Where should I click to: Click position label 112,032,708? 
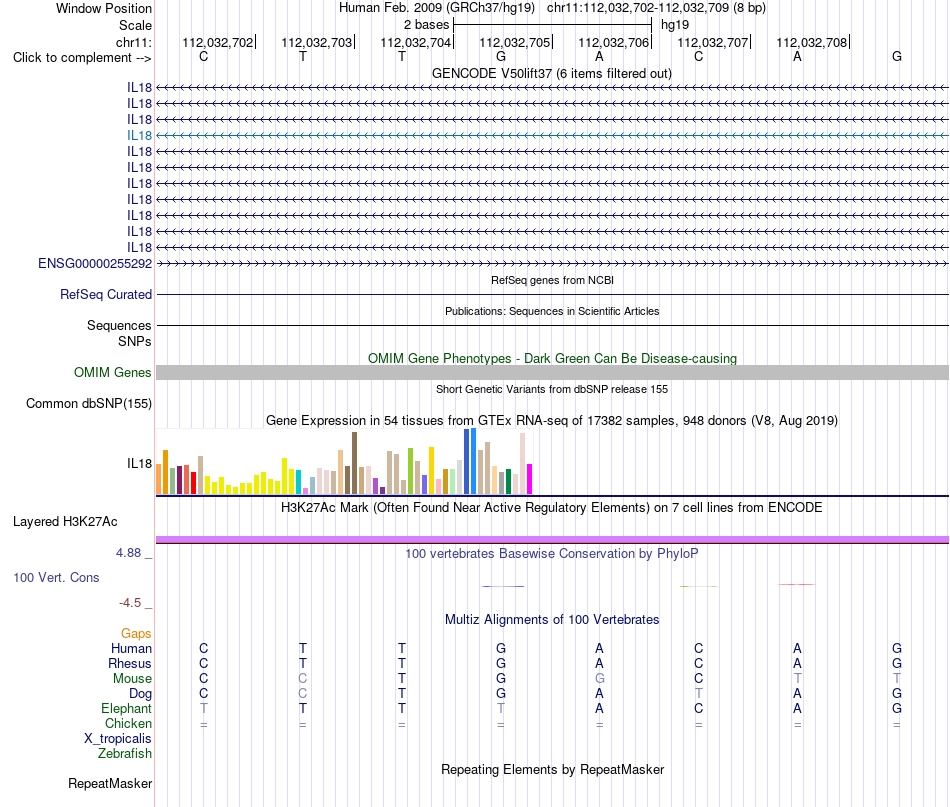coord(811,42)
